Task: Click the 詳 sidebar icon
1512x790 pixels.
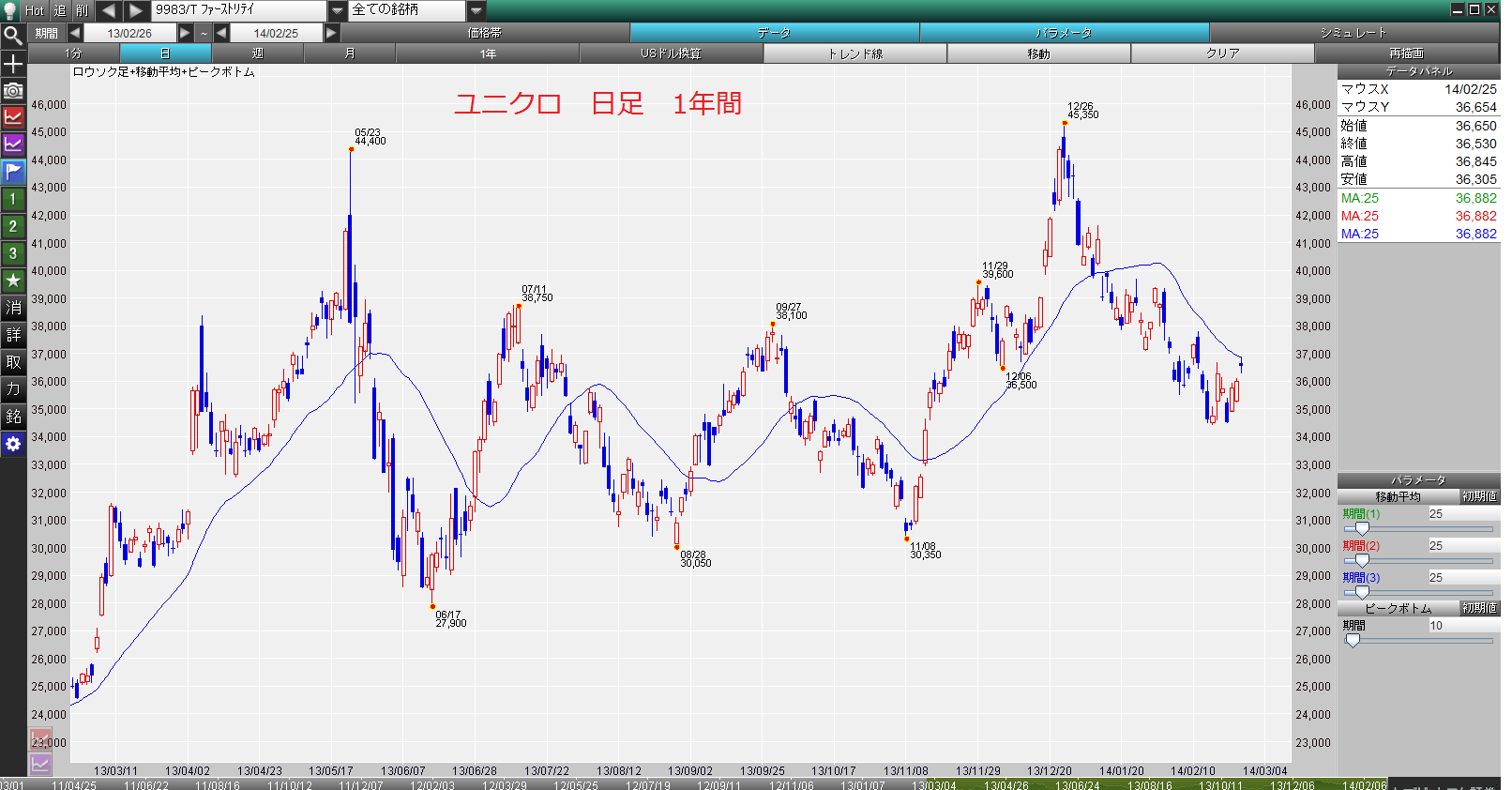Action: click(x=13, y=335)
